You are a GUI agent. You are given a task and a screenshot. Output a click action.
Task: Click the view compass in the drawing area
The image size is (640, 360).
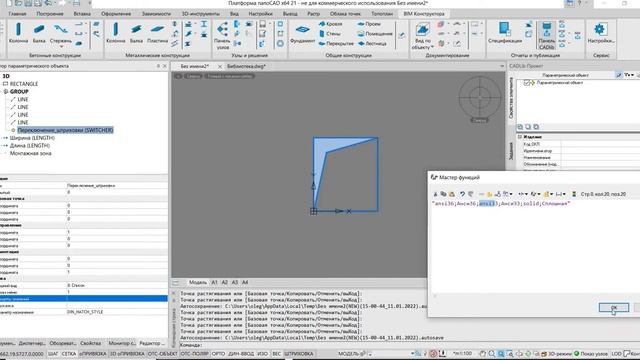pos(480,97)
